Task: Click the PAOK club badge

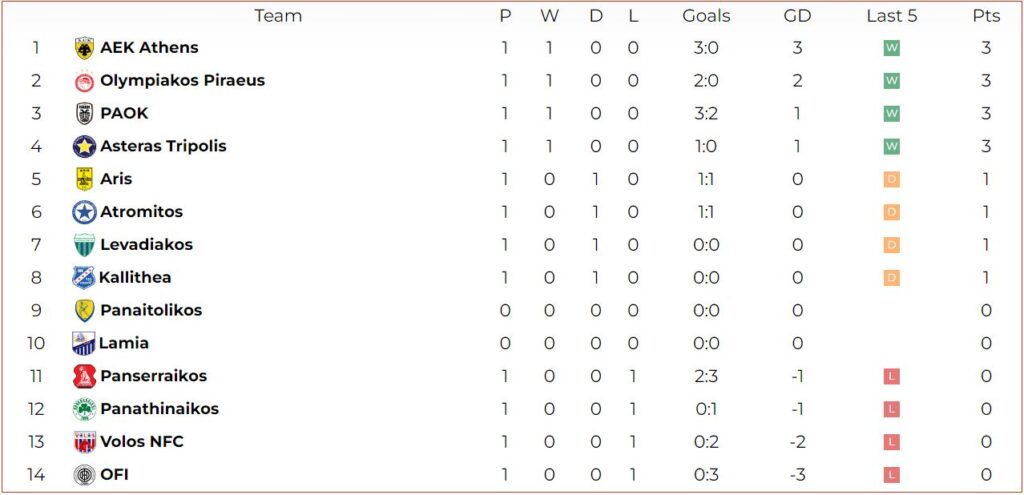Action: (84, 114)
